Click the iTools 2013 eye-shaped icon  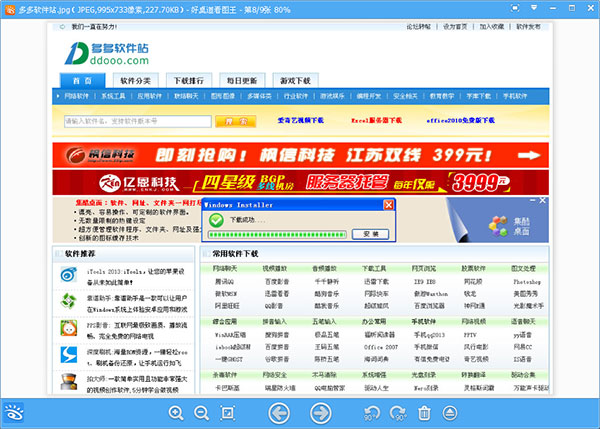coord(69,274)
